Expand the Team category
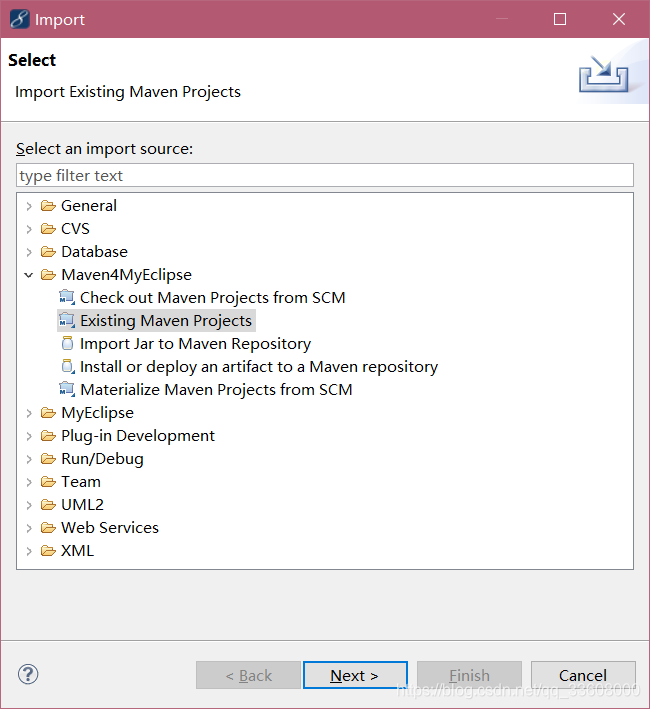The width and height of the screenshot is (650, 709). 29,482
